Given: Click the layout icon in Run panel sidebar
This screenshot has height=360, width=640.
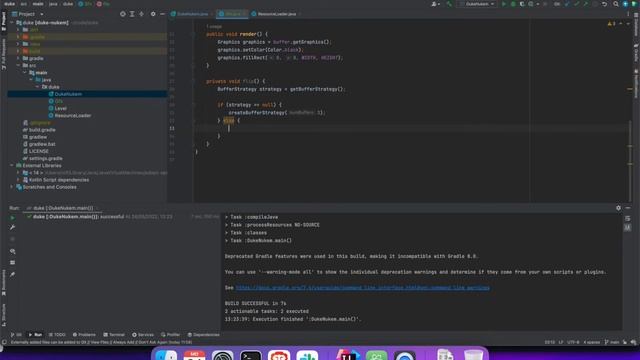Looking at the screenshot, I should pos(12,262).
